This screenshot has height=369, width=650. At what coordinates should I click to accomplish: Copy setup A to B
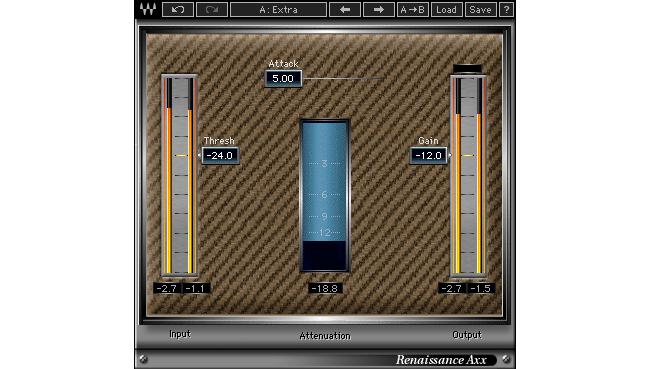412,10
